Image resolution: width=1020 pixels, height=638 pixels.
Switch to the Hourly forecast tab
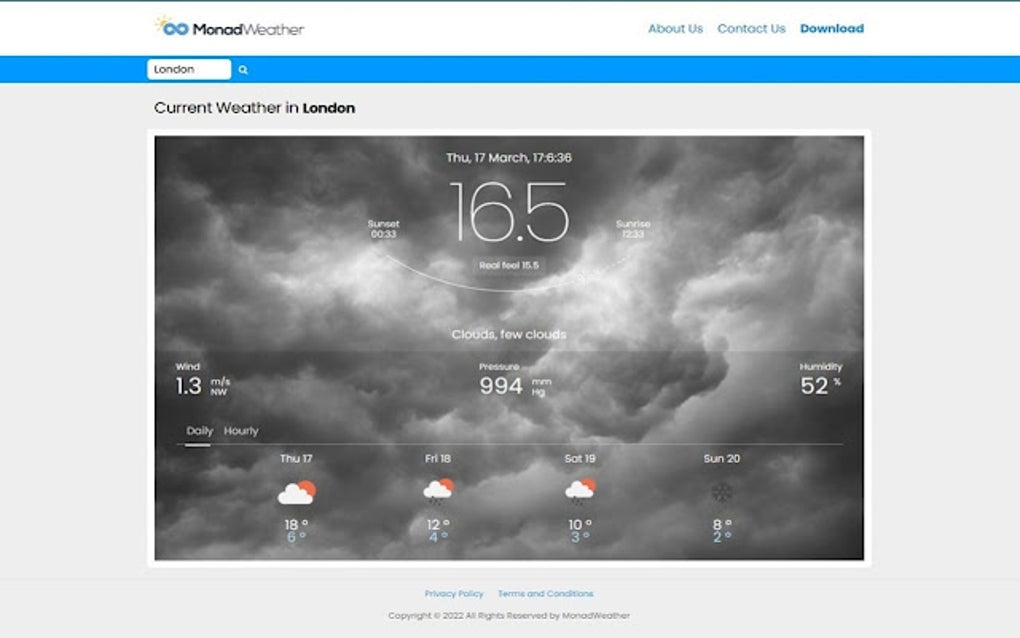coord(242,430)
